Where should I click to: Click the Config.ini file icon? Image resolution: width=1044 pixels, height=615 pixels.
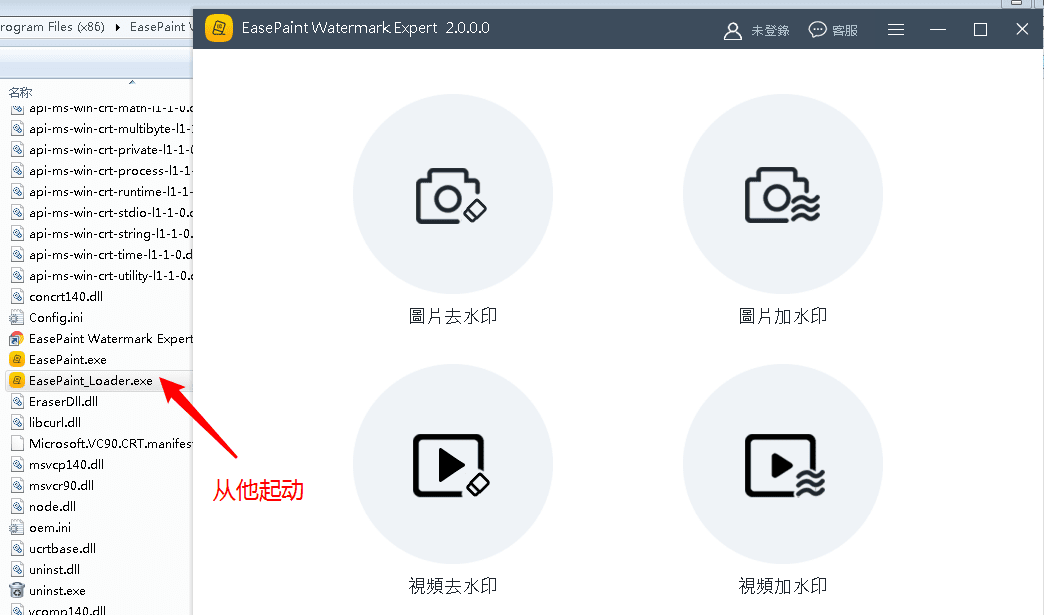point(17,317)
